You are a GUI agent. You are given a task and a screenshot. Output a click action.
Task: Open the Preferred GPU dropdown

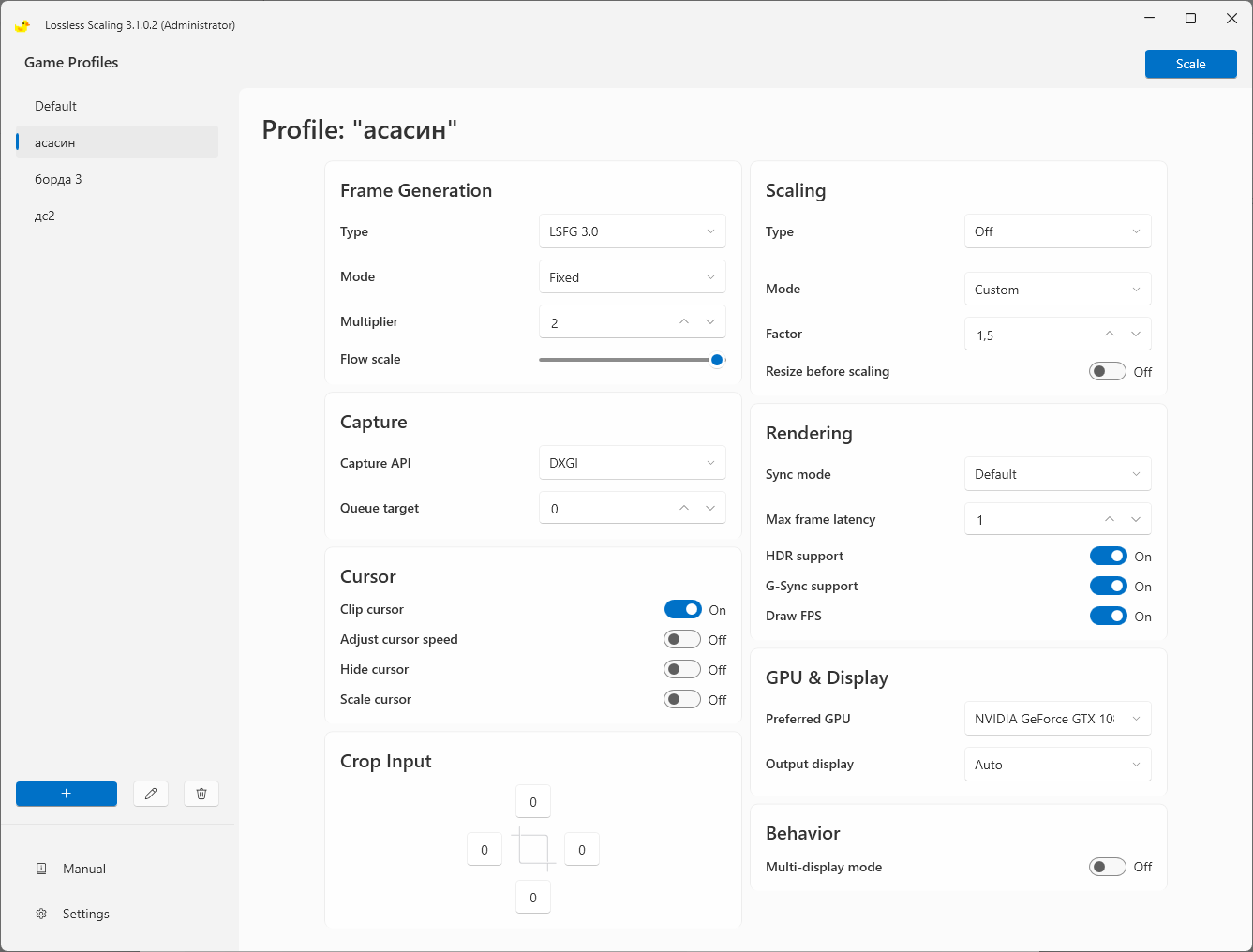1057,719
